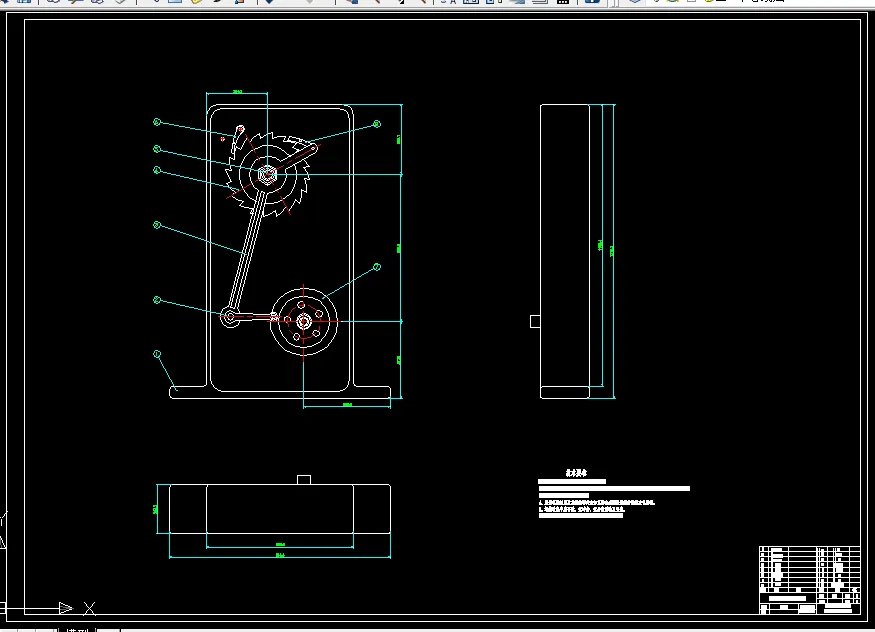The width and height of the screenshot is (875, 632).
Task: Select the crank disc with bolt holes
Action: coord(304,321)
